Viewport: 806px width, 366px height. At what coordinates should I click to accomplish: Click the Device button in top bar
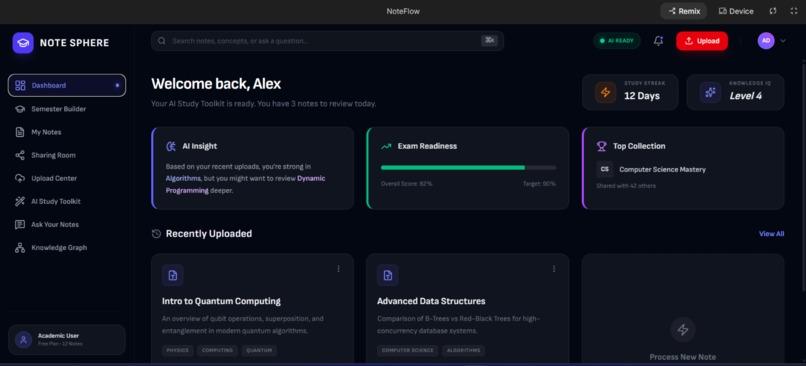(736, 11)
